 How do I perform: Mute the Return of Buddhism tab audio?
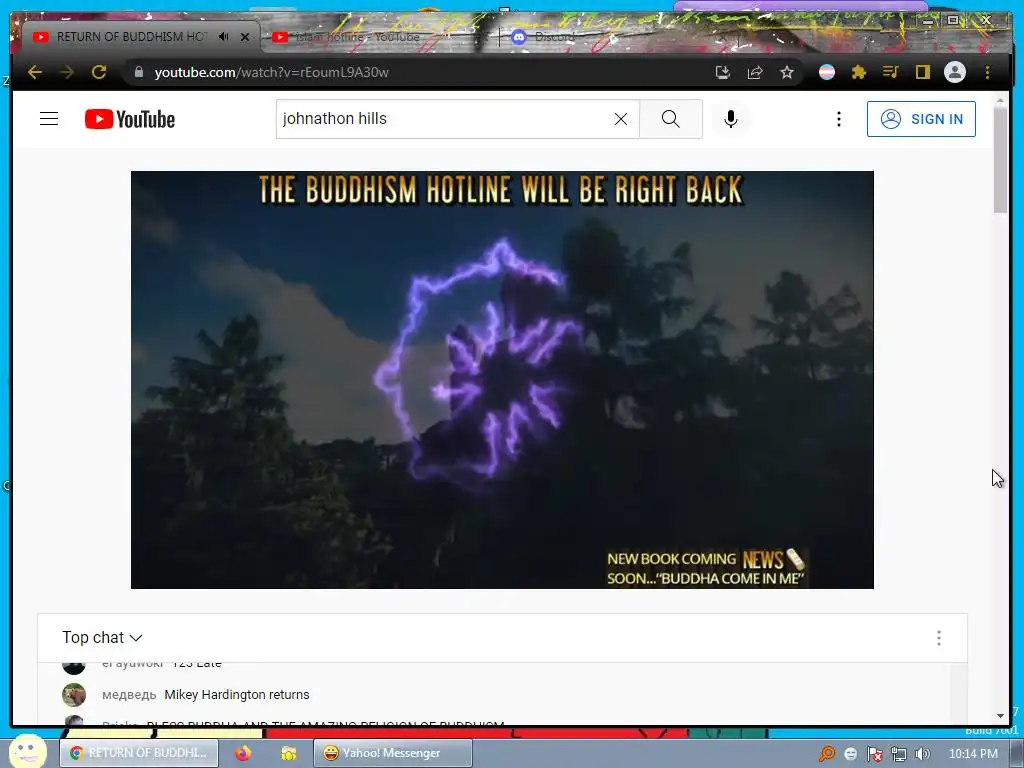224,37
